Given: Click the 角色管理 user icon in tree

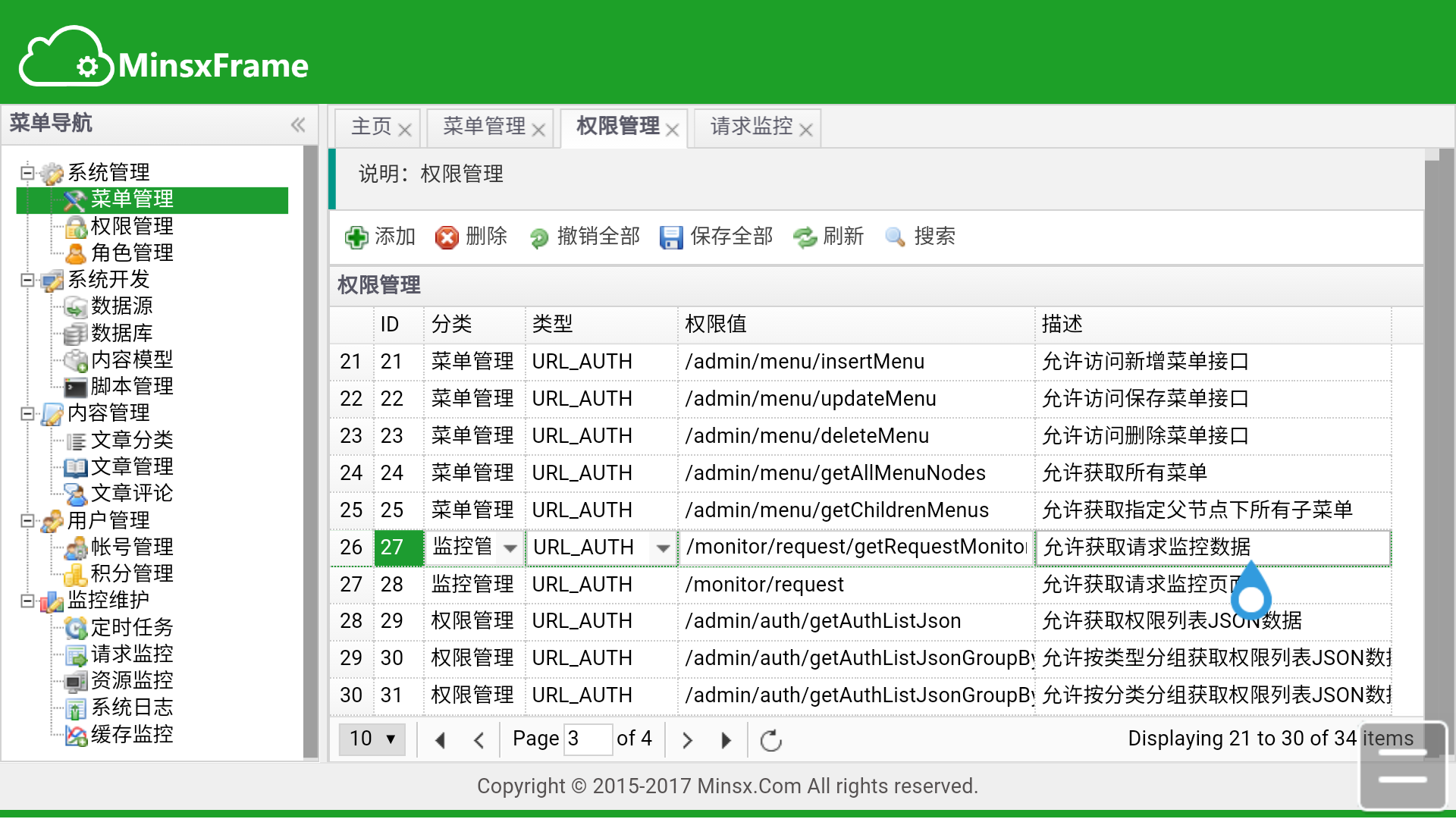Looking at the screenshot, I should click(75, 253).
